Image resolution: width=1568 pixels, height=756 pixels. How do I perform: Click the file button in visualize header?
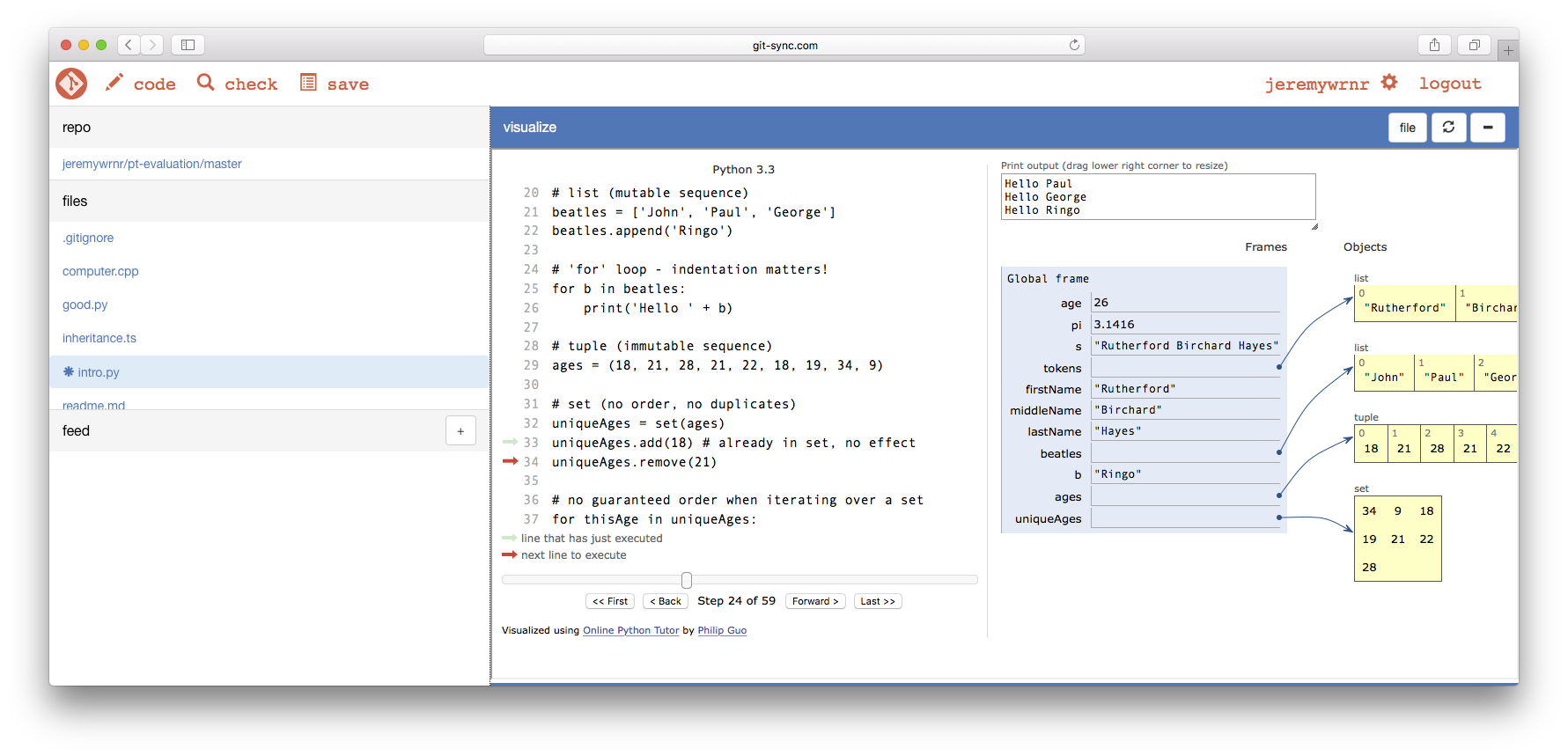coord(1408,128)
